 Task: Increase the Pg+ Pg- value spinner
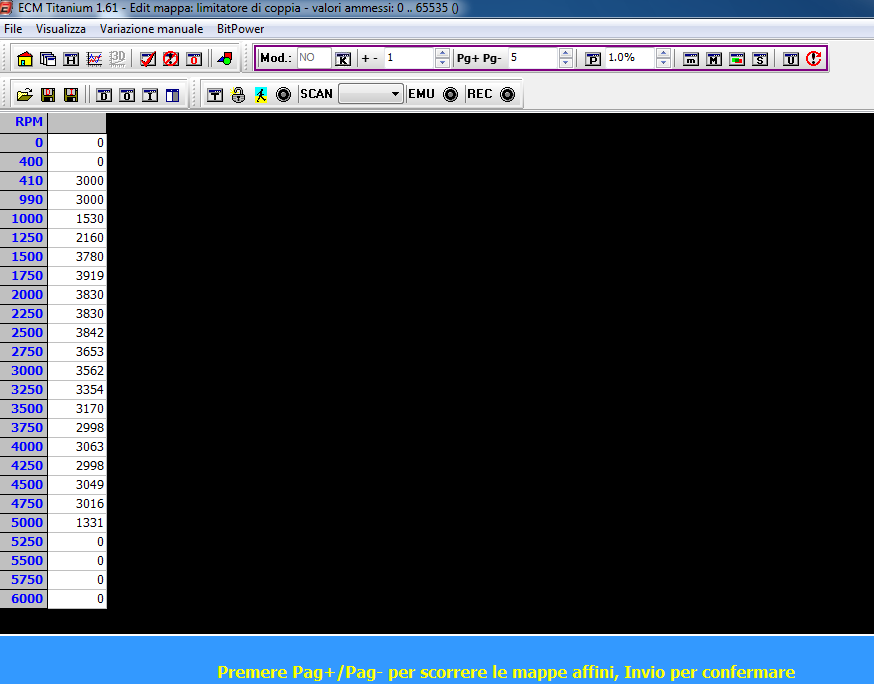click(x=565, y=54)
